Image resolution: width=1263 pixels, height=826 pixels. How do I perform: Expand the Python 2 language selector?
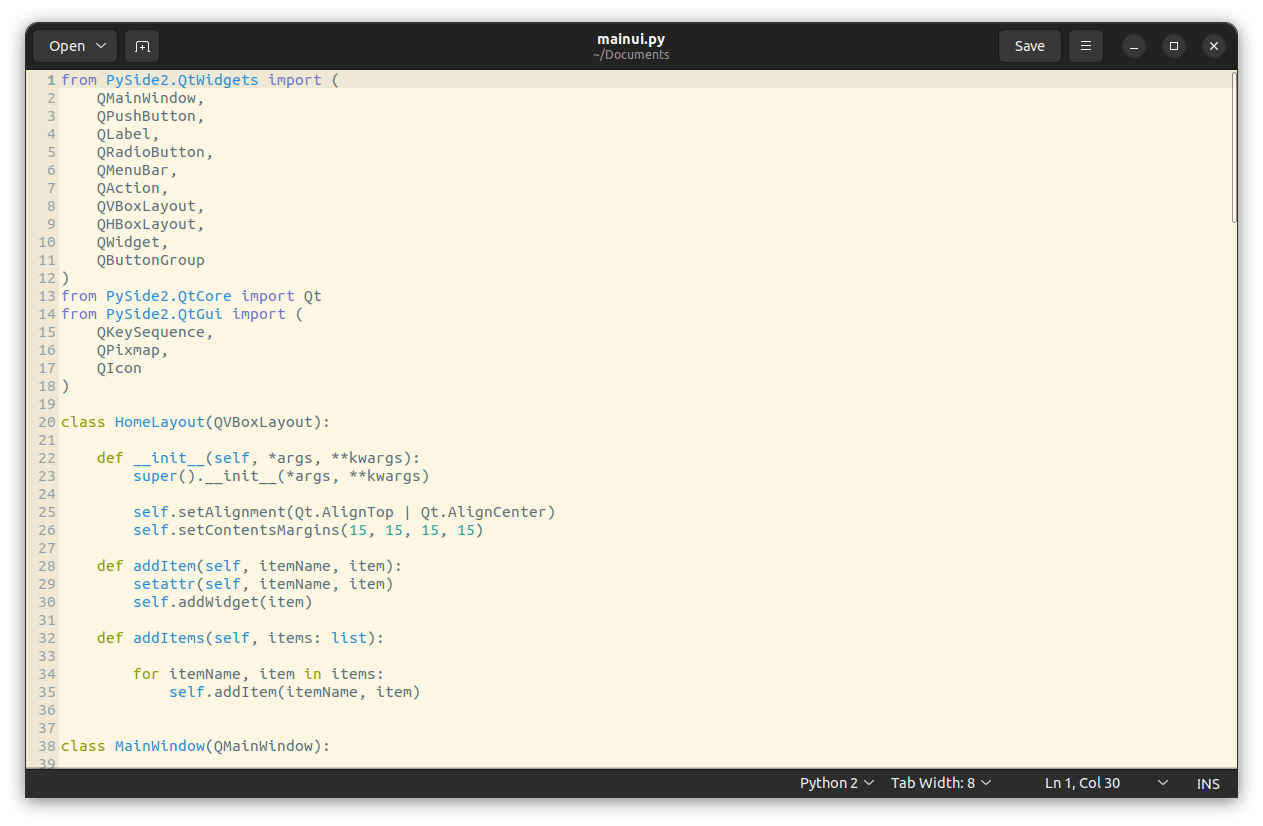click(x=837, y=783)
